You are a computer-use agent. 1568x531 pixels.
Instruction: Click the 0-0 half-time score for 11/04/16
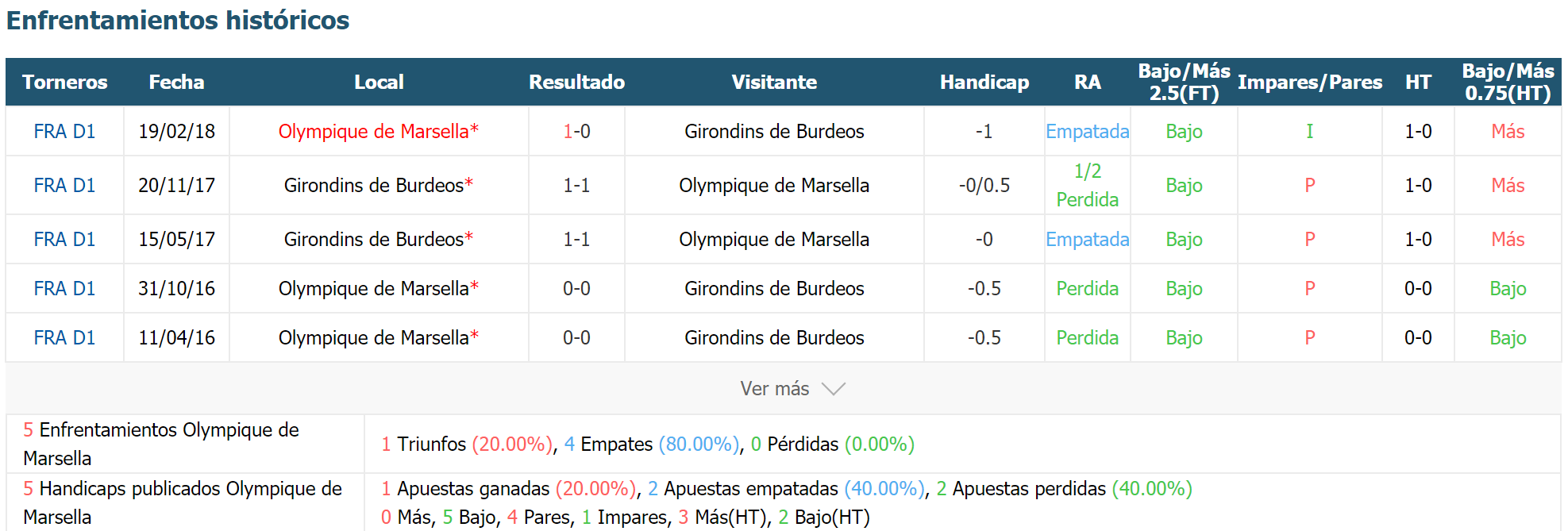(x=1418, y=338)
